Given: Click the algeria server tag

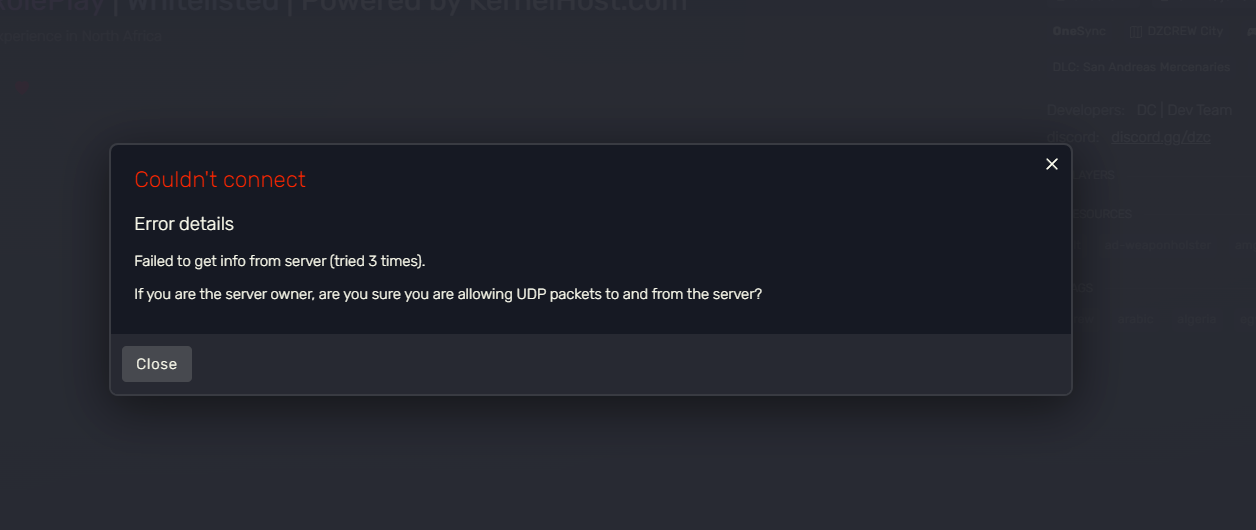Looking at the screenshot, I should (x=1196, y=320).
